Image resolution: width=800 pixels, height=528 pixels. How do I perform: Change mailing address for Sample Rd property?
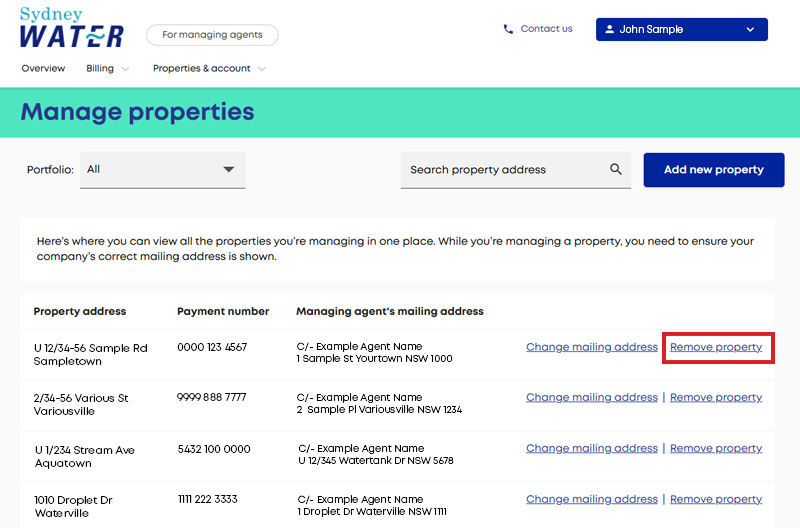click(592, 347)
